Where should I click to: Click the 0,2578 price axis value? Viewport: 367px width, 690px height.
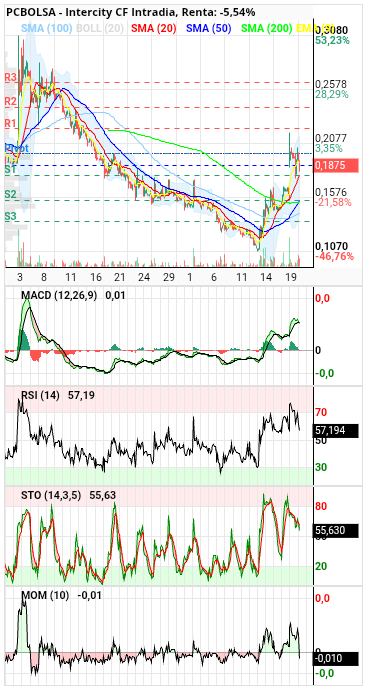click(332, 84)
